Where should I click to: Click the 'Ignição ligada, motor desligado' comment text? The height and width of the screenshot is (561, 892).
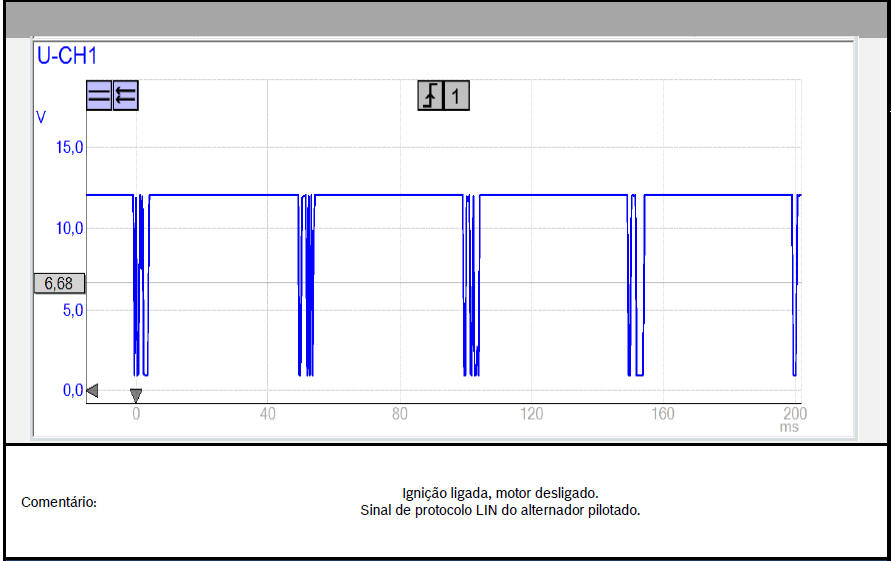[499, 493]
